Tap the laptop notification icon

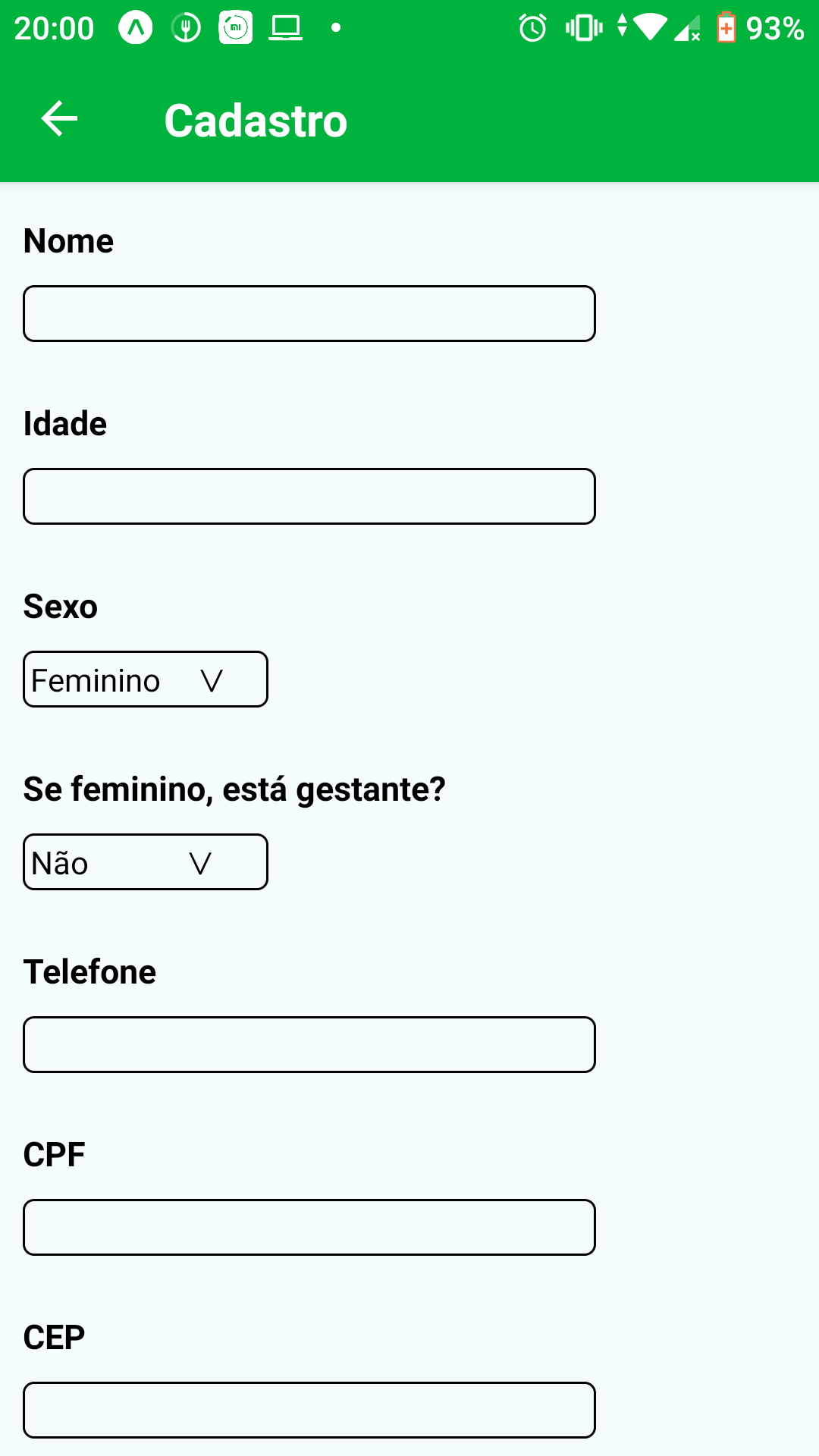(x=286, y=29)
